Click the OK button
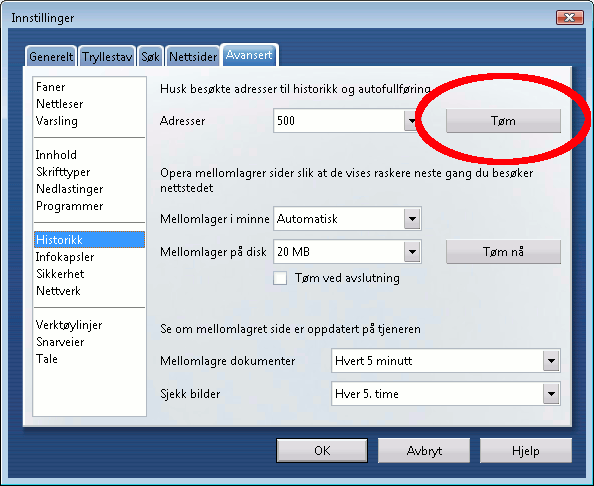The height and width of the screenshot is (486, 594). 322,450
